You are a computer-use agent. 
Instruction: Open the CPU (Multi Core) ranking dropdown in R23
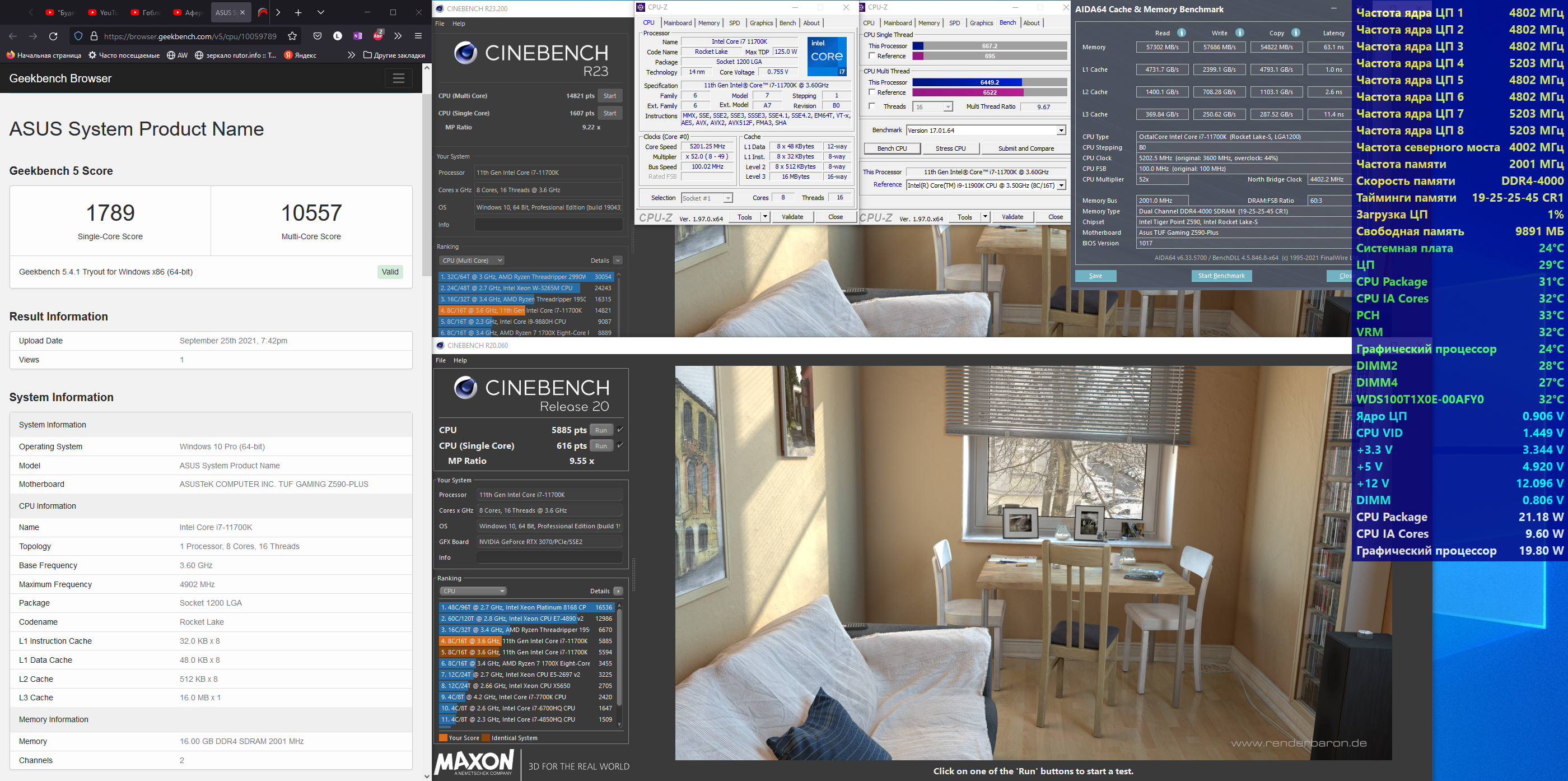tap(471, 261)
